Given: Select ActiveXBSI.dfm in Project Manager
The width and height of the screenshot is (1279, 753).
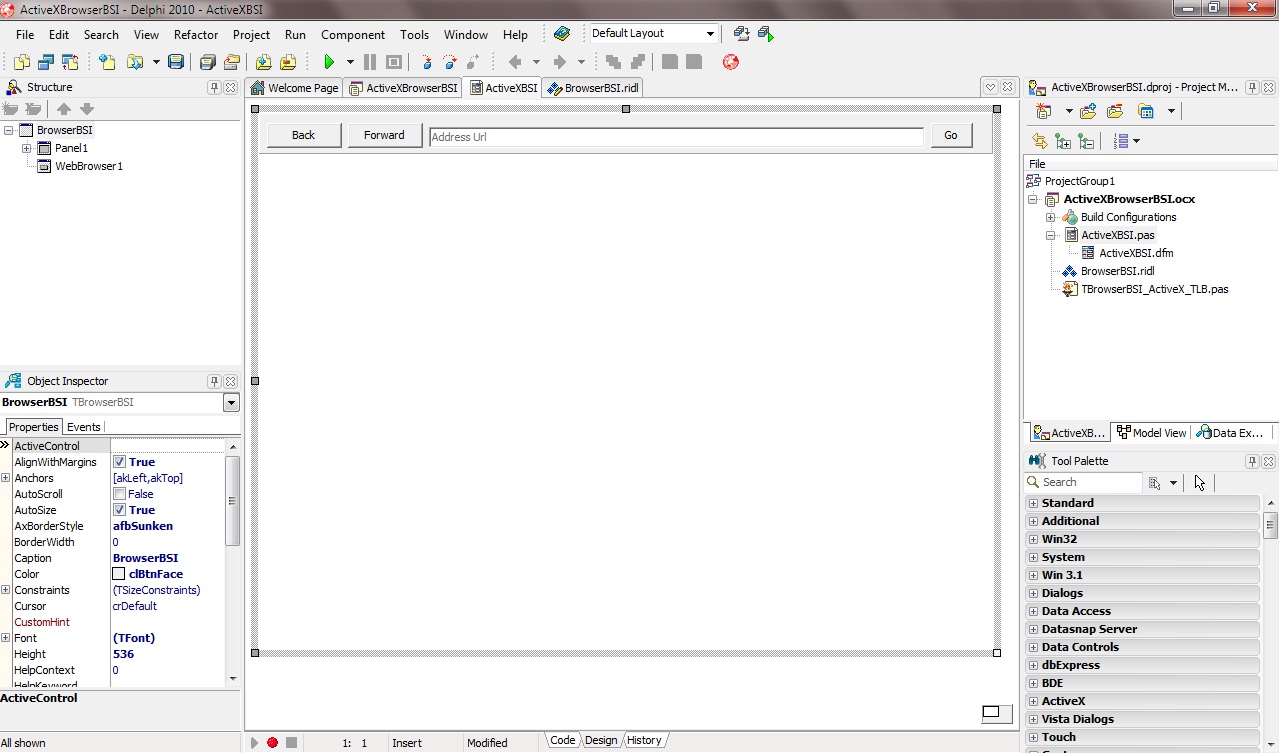Looking at the screenshot, I should tap(1136, 253).
